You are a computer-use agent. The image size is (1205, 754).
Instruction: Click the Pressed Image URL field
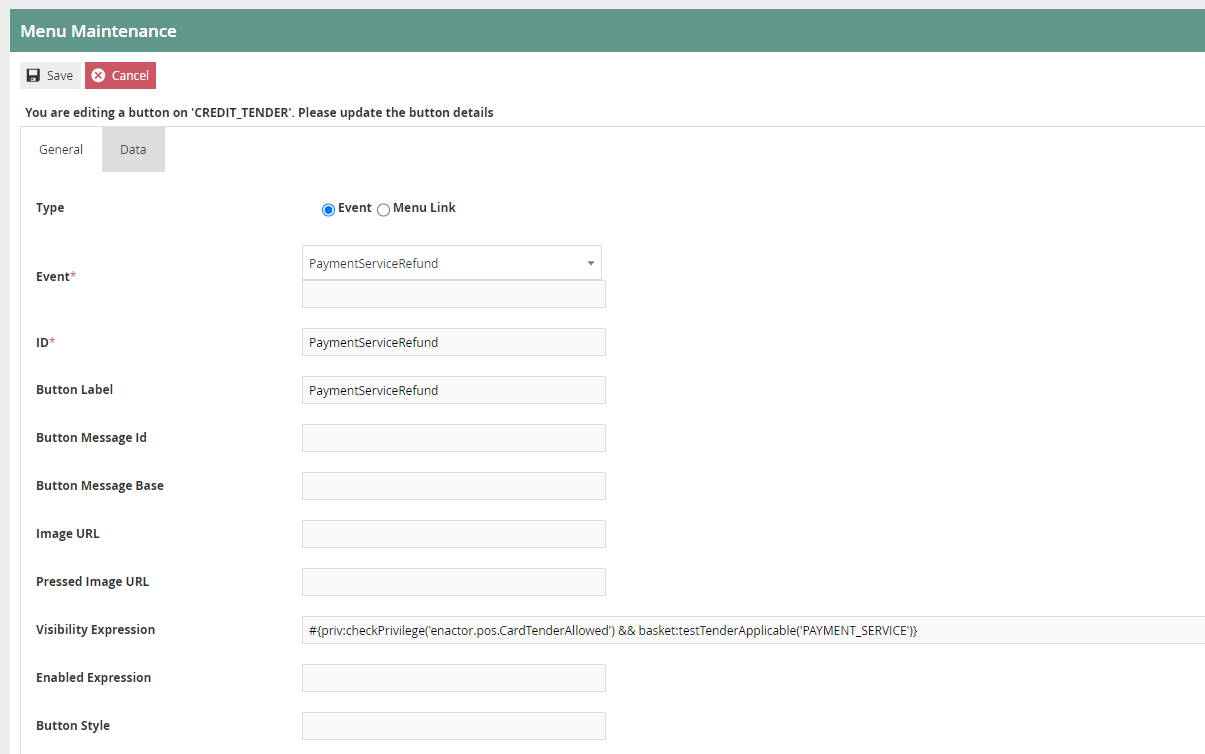pos(453,581)
